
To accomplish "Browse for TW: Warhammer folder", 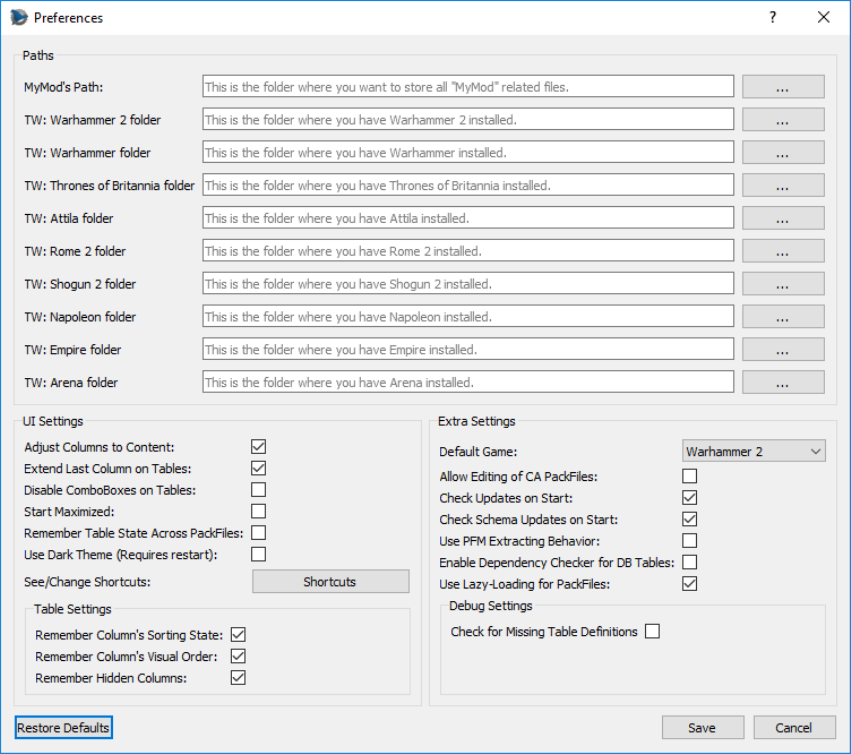I will pos(783,153).
